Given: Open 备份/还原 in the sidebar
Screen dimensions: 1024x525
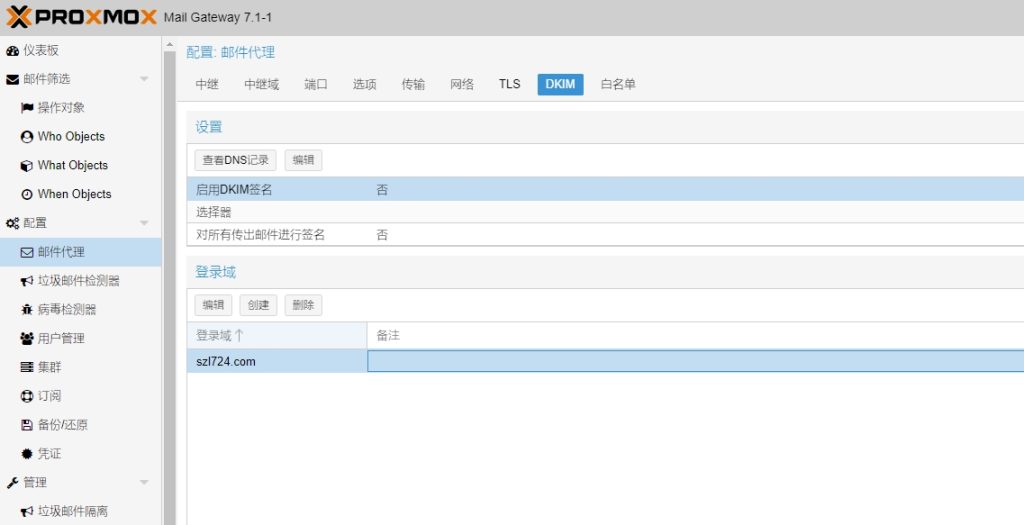Looking at the screenshot, I should [x=62, y=424].
